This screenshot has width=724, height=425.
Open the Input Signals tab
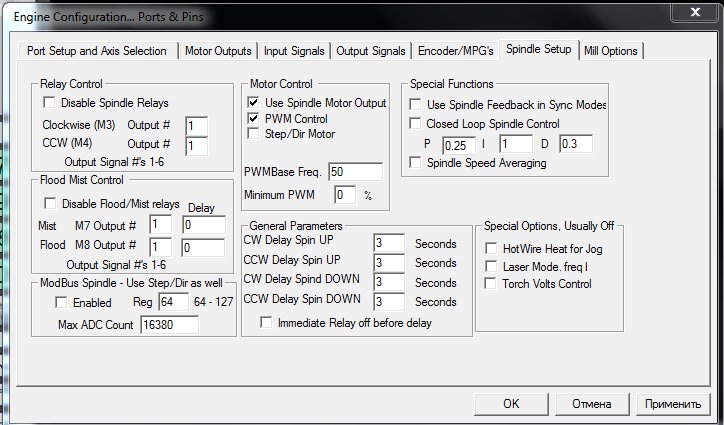click(294, 51)
